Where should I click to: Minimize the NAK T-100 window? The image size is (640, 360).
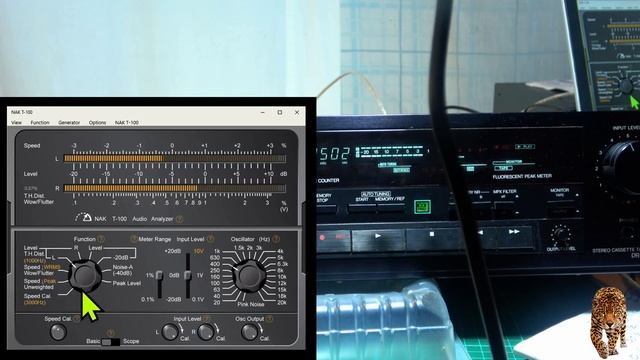(x=263, y=112)
